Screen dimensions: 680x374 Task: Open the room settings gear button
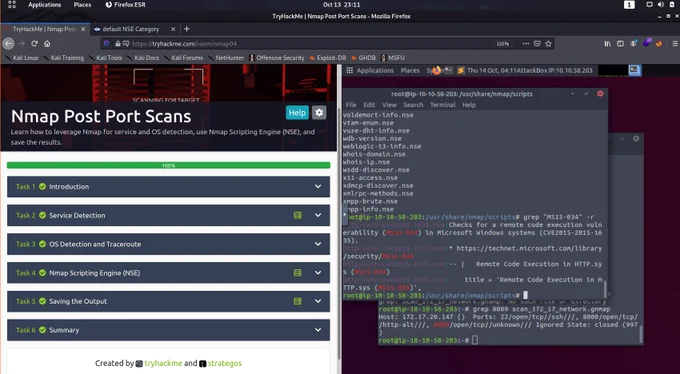coord(319,112)
